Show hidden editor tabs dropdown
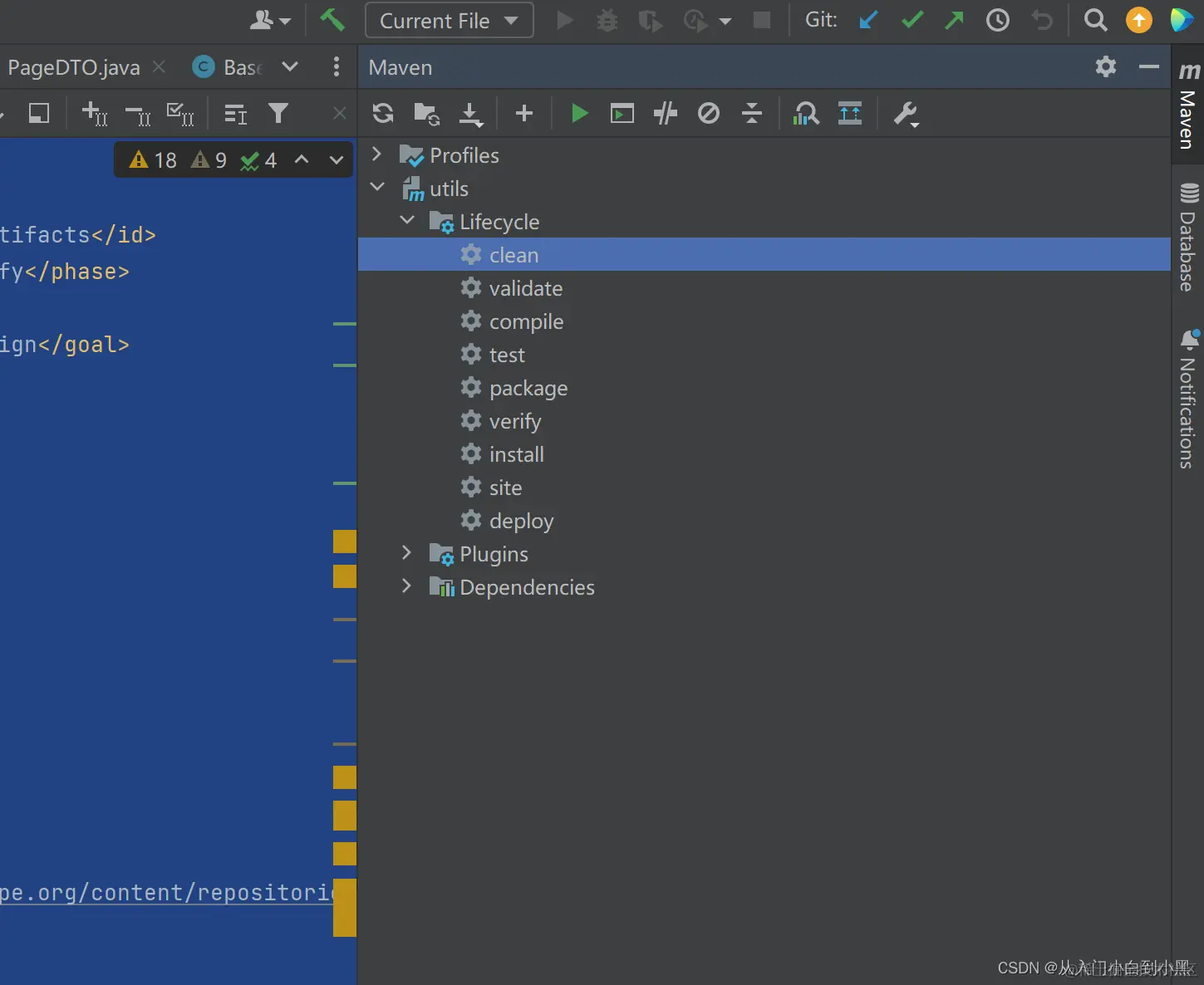 coord(290,66)
